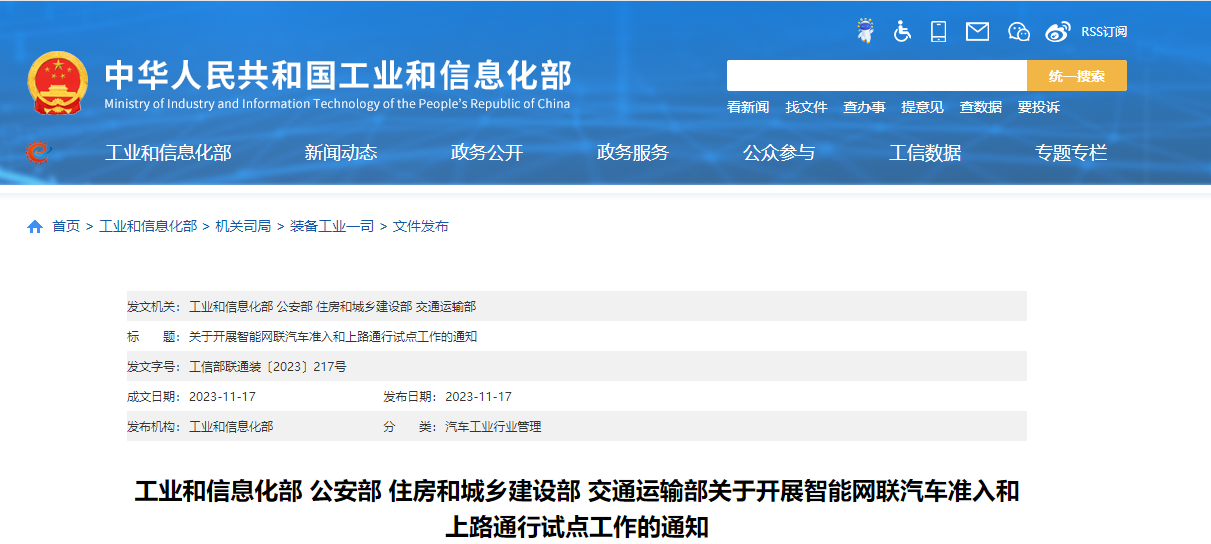The width and height of the screenshot is (1211, 544).
Task: Open the Weibo icon
Action: point(1057,32)
